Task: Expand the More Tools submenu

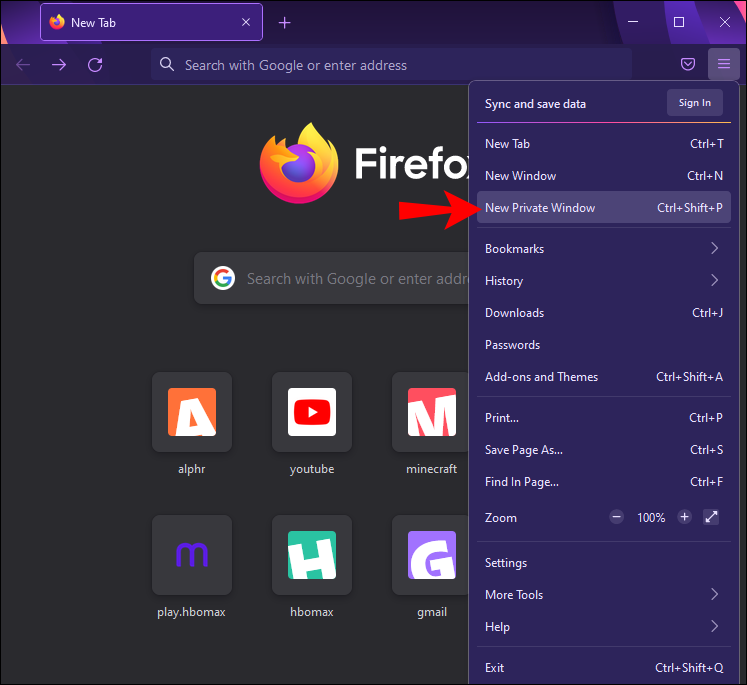Action: click(604, 594)
